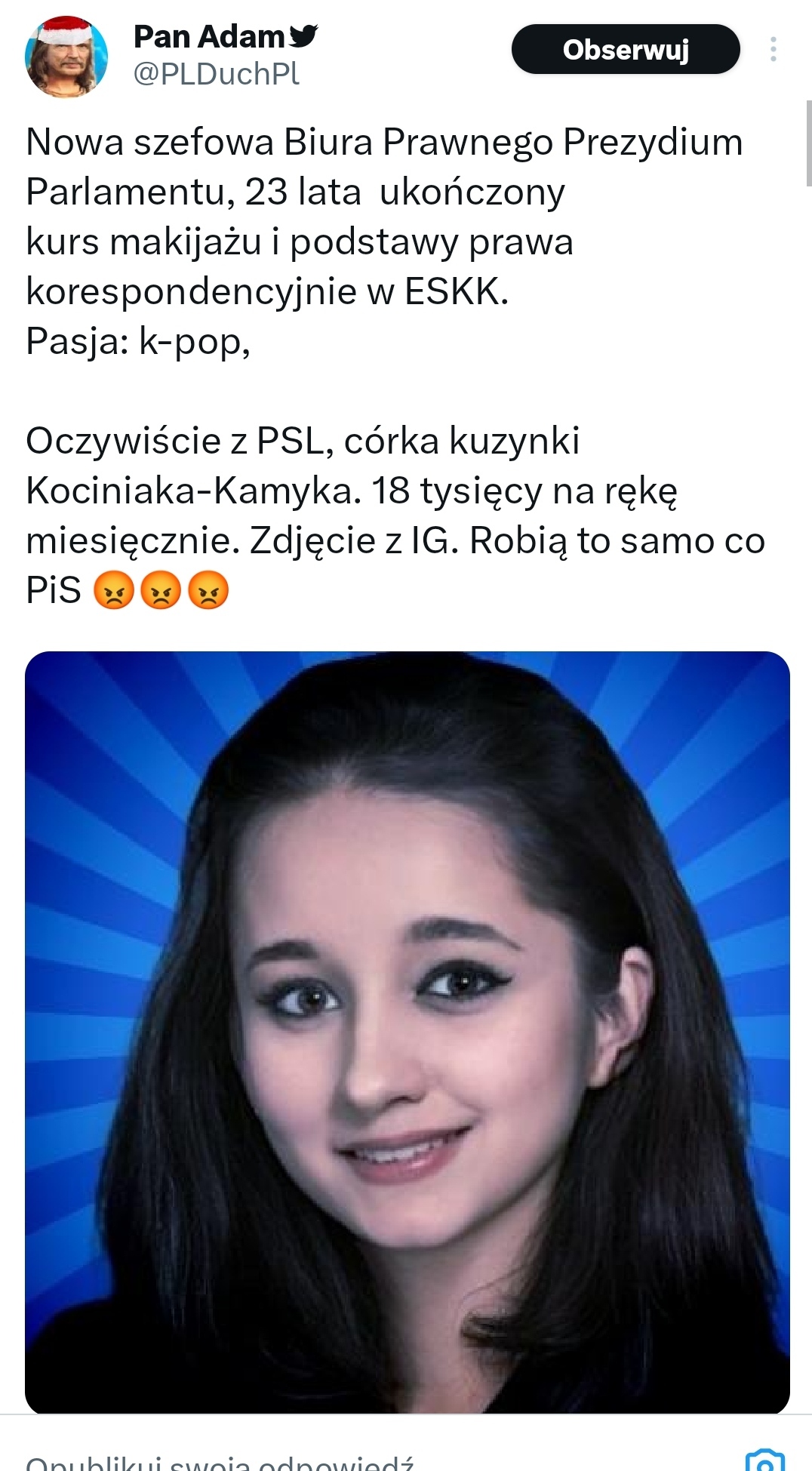Click the first angry face emoji
The width and height of the screenshot is (812, 1471).
[x=113, y=589]
